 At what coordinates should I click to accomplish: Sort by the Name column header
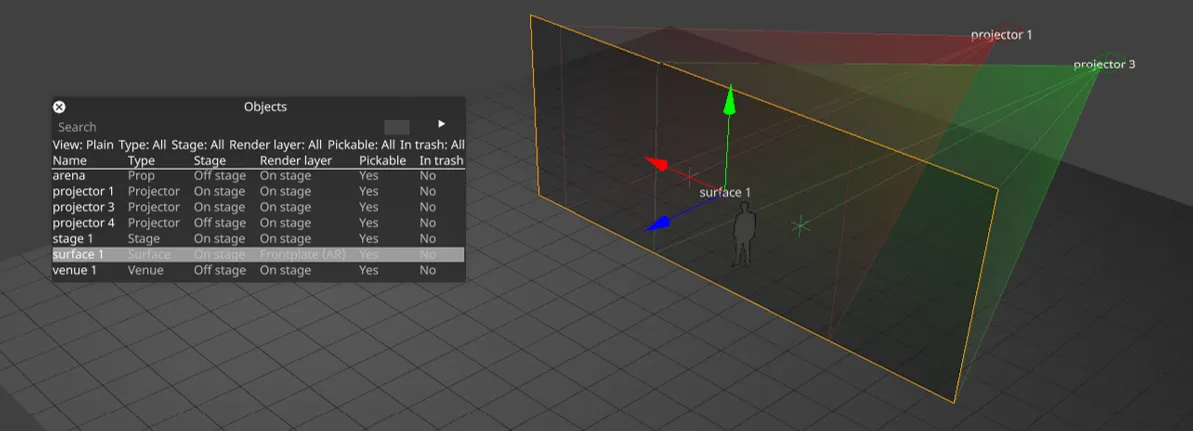[x=69, y=161]
